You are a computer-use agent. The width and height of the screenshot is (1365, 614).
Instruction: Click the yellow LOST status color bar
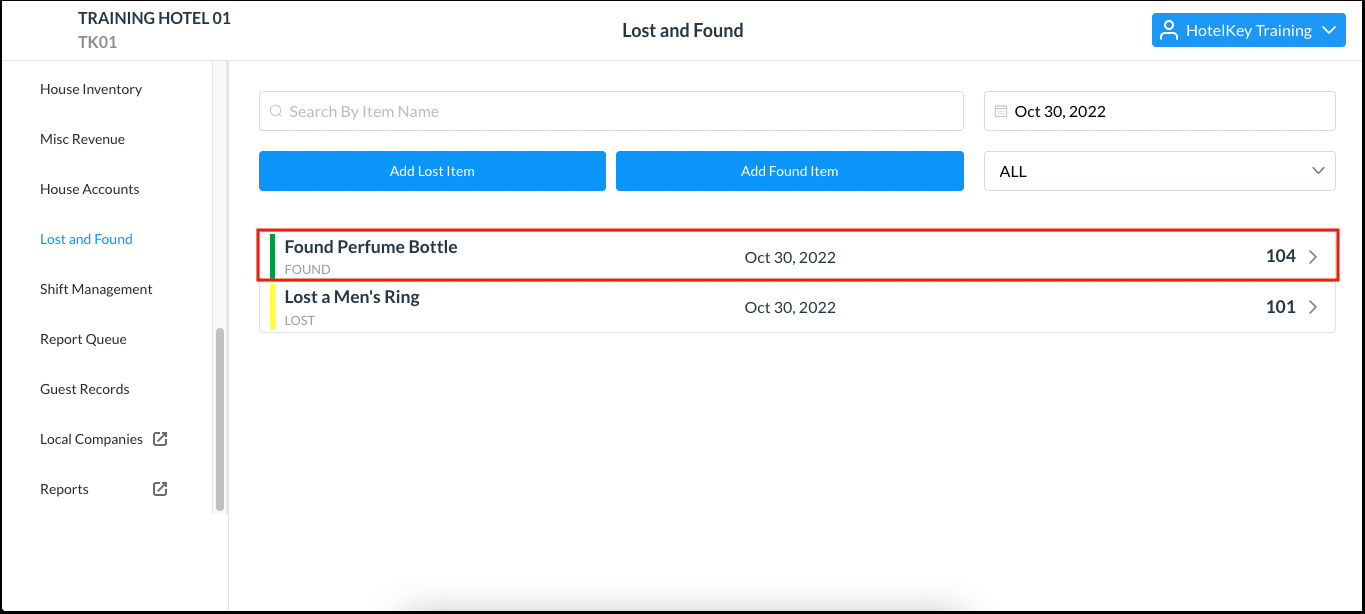coord(271,306)
